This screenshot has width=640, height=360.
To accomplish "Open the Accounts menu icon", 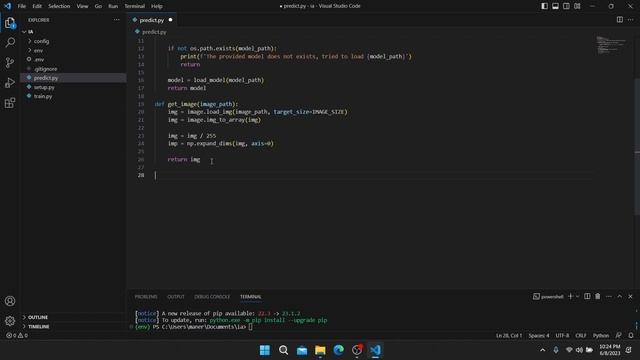I will (10, 301).
